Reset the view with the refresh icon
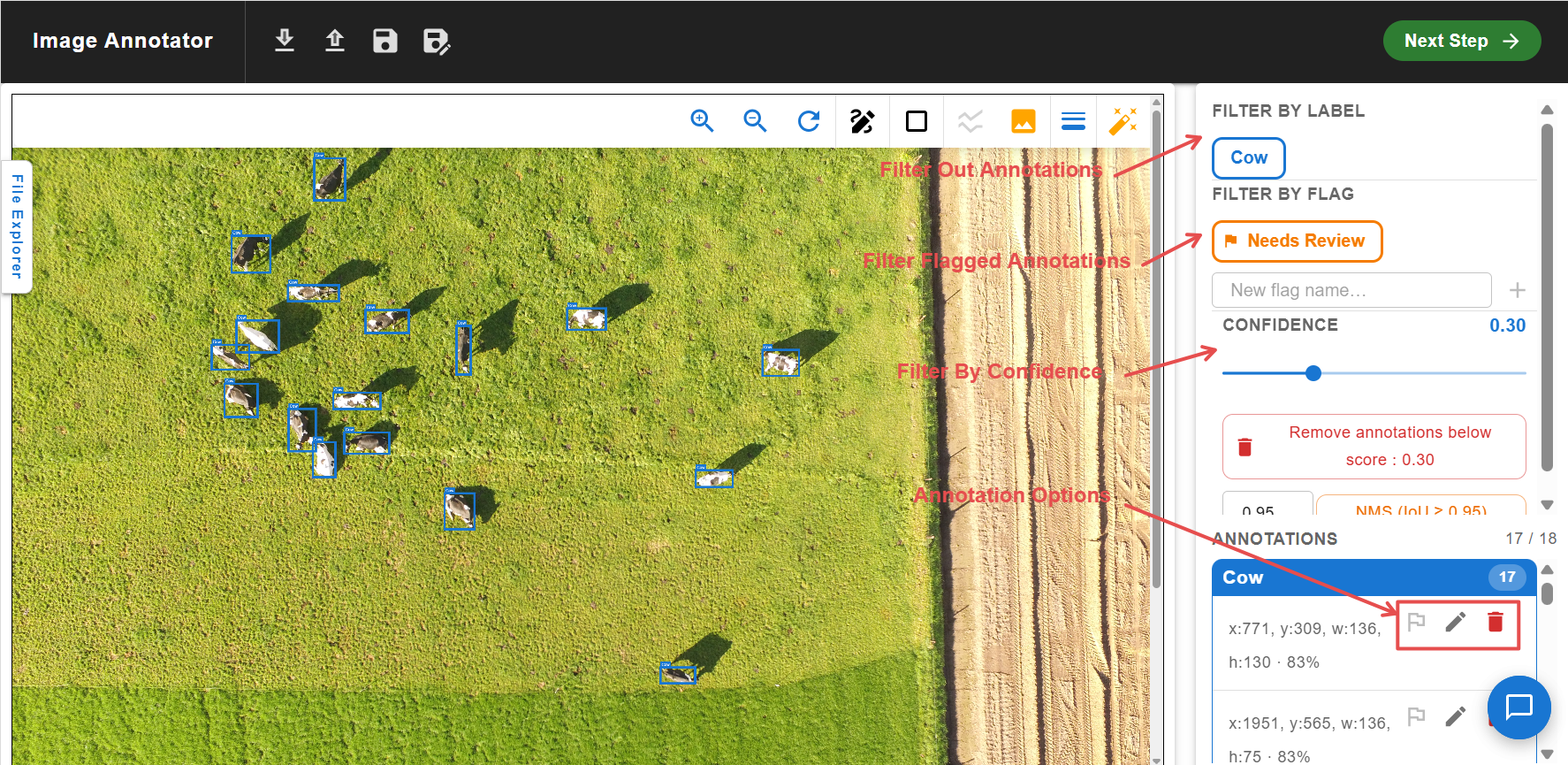1568x765 pixels. coord(809,121)
